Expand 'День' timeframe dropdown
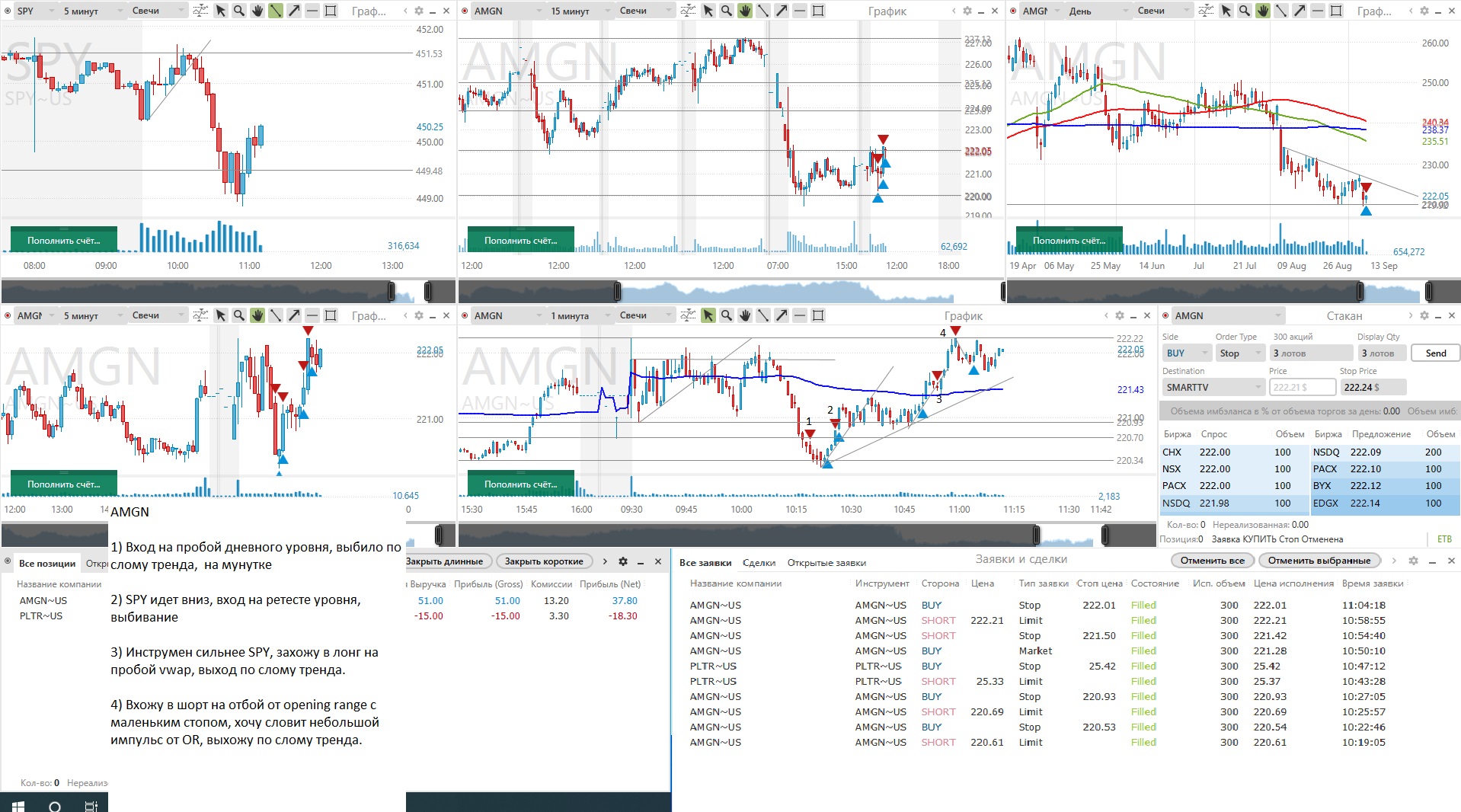The width and height of the screenshot is (1461, 812). [1100, 11]
